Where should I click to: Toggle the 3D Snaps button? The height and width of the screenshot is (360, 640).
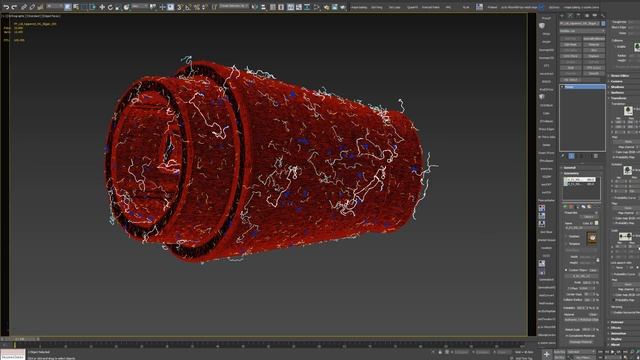point(179,7)
